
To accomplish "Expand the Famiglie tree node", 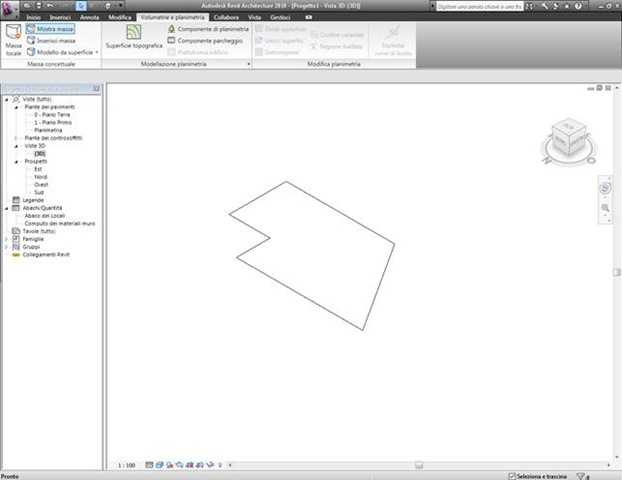I will pyautogui.click(x=6, y=239).
